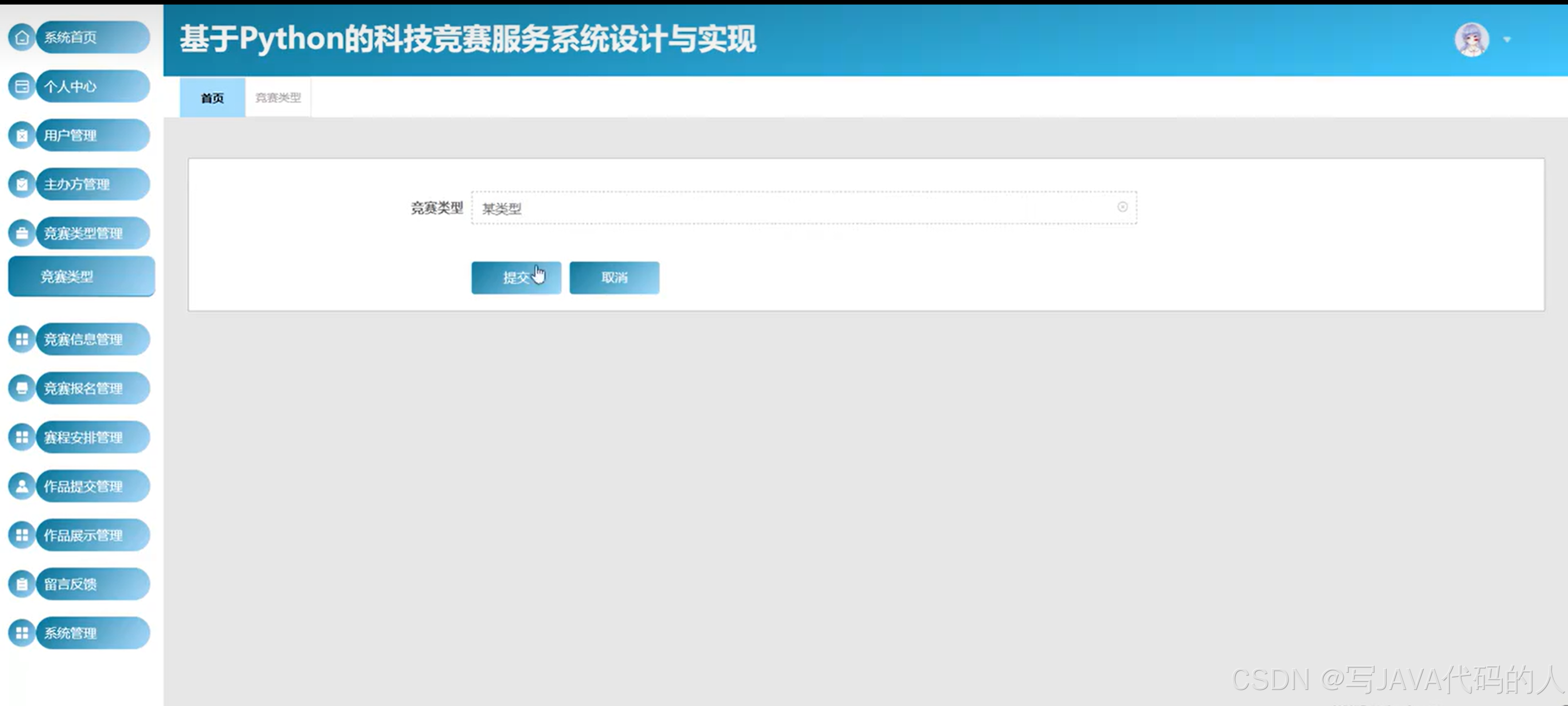Open 主办方管理 via its sidebar icon
The width and height of the screenshot is (1568, 706).
22,184
